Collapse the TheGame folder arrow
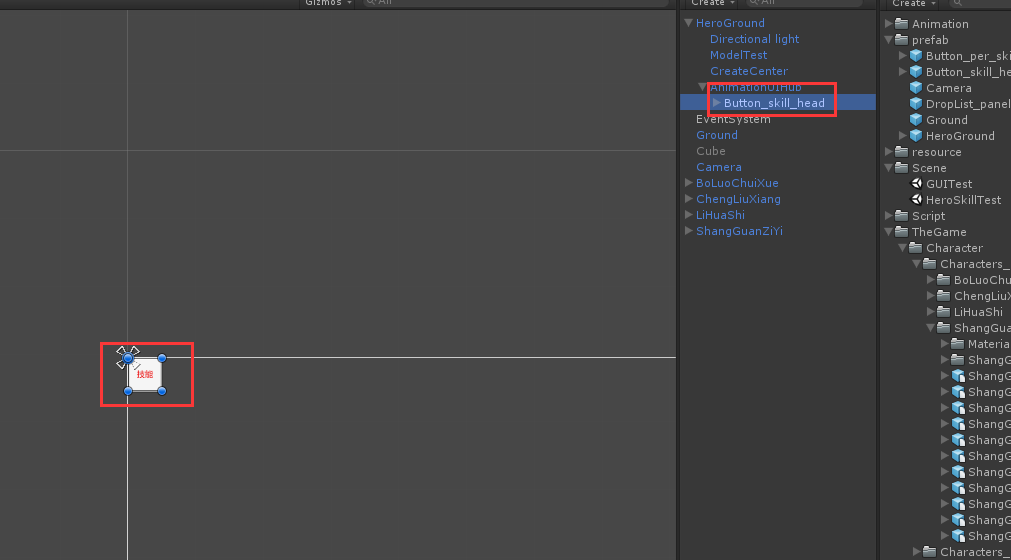This screenshot has height=560, width=1011. click(888, 232)
